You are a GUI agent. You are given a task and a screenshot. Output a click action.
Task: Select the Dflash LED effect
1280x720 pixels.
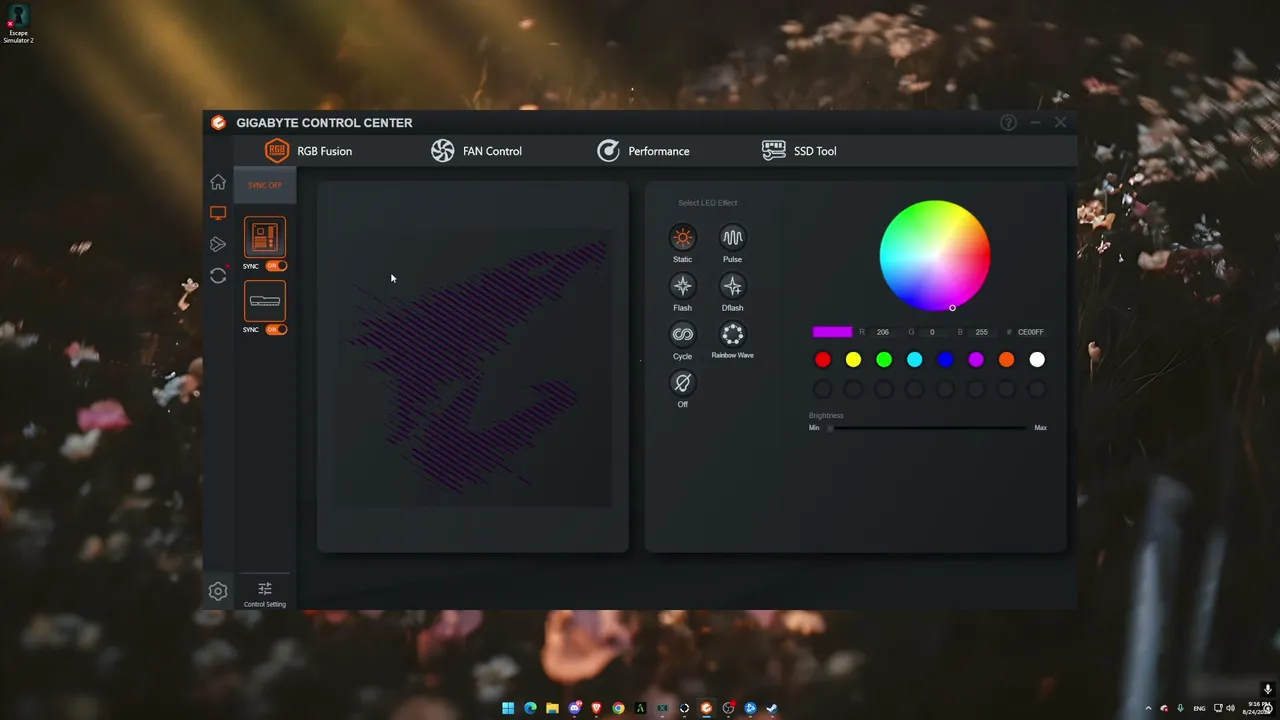[733, 286]
